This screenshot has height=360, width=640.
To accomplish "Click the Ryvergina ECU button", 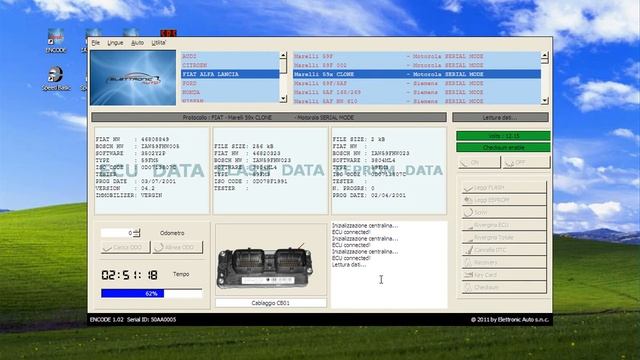I will point(504,225).
